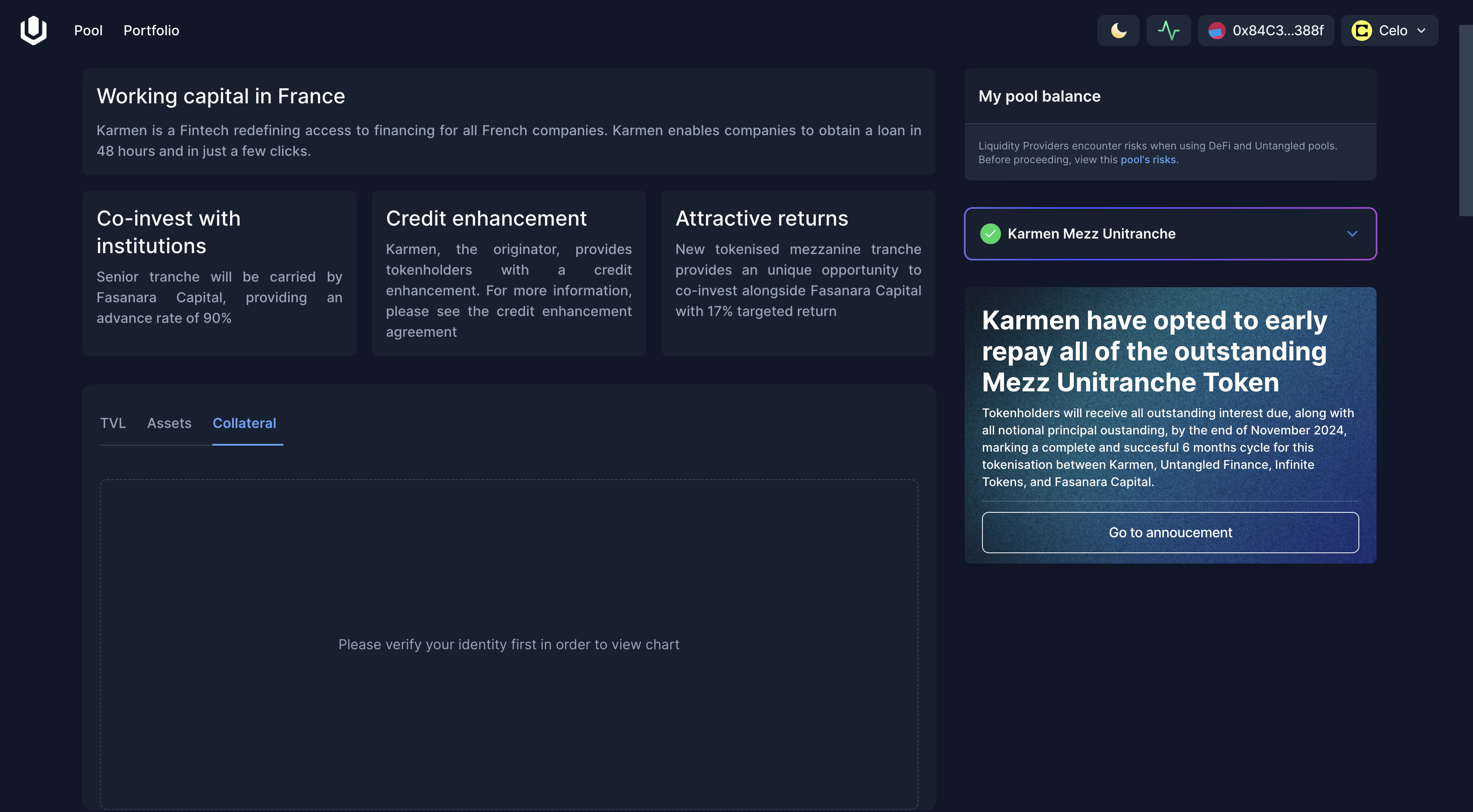Click the 'Karmen, the originator' paragraph
This screenshot has width=1473, height=812.
tap(508, 290)
